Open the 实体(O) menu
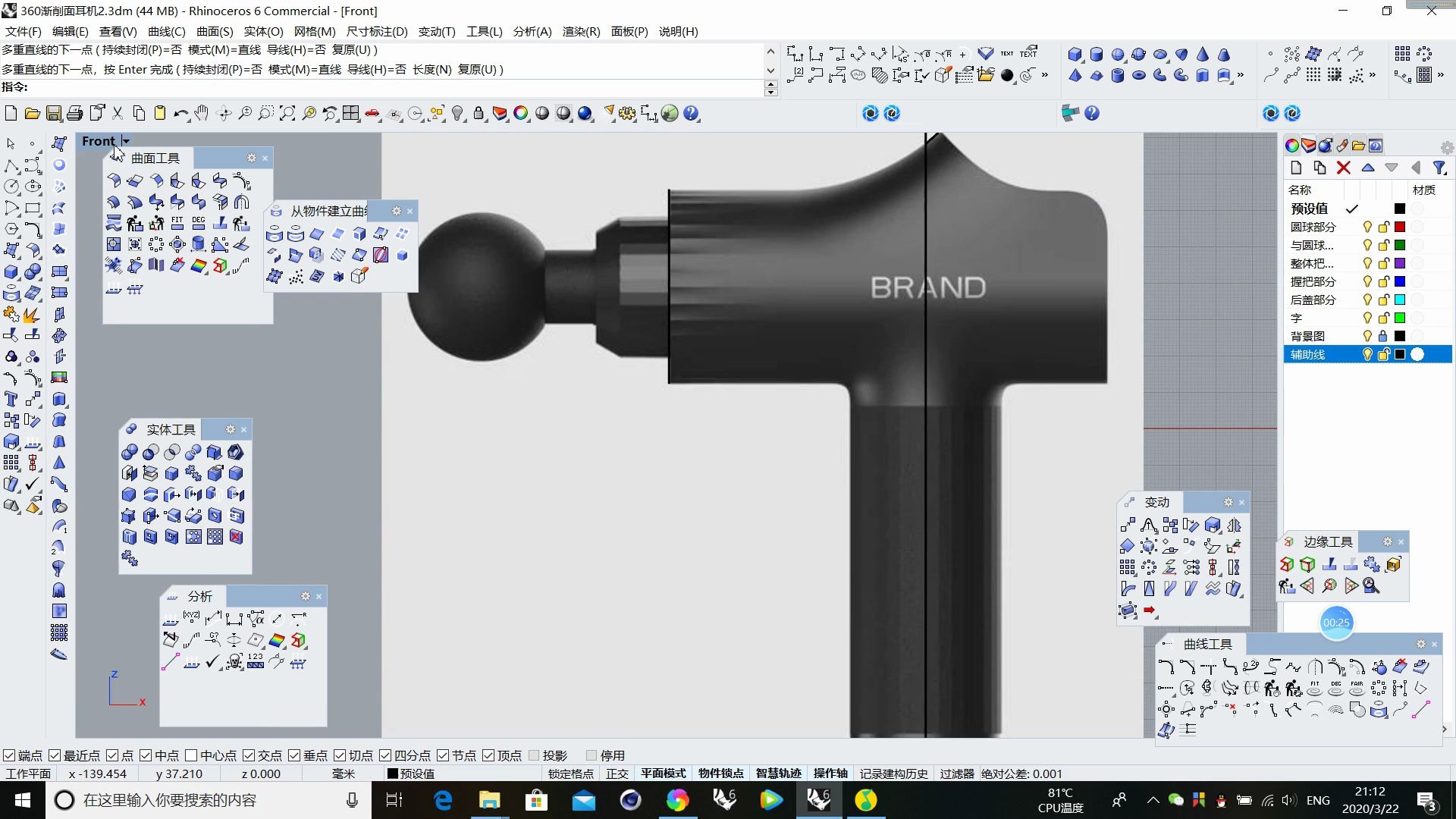 (x=263, y=31)
